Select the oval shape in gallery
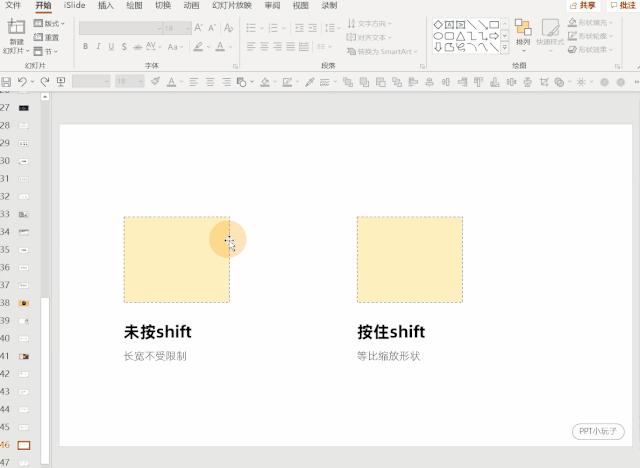 pos(438,36)
